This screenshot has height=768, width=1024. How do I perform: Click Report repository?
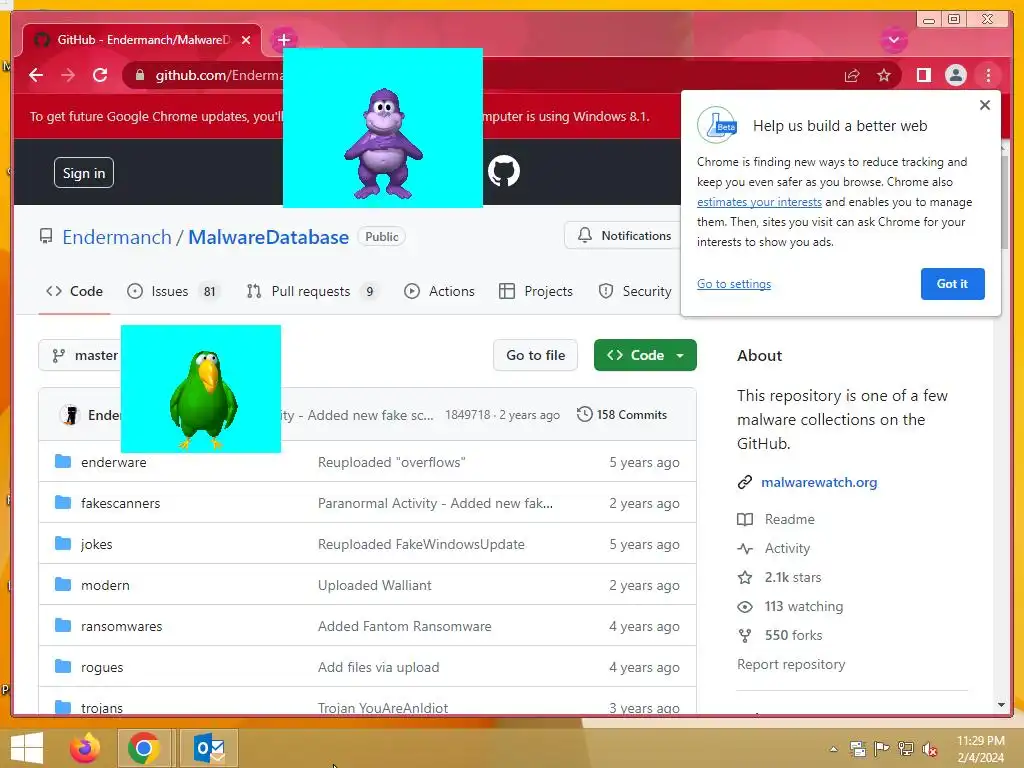791,665
